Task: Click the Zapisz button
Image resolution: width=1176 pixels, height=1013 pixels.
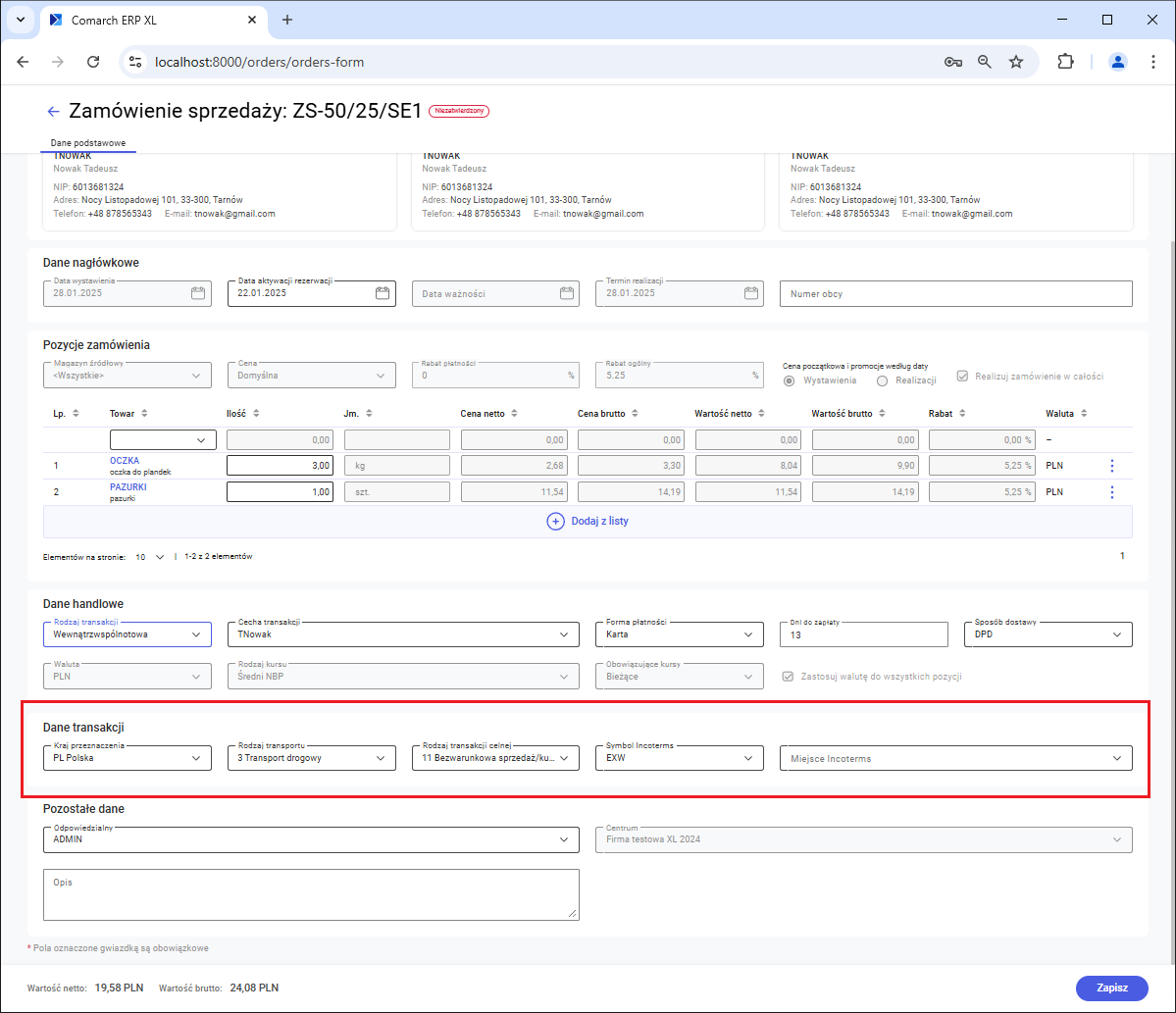Action: pyautogui.click(x=1111, y=988)
